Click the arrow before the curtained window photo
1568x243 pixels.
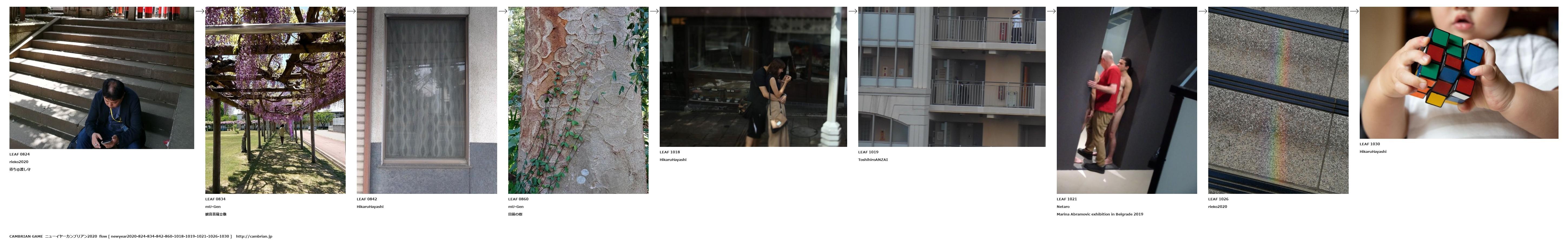(x=351, y=11)
